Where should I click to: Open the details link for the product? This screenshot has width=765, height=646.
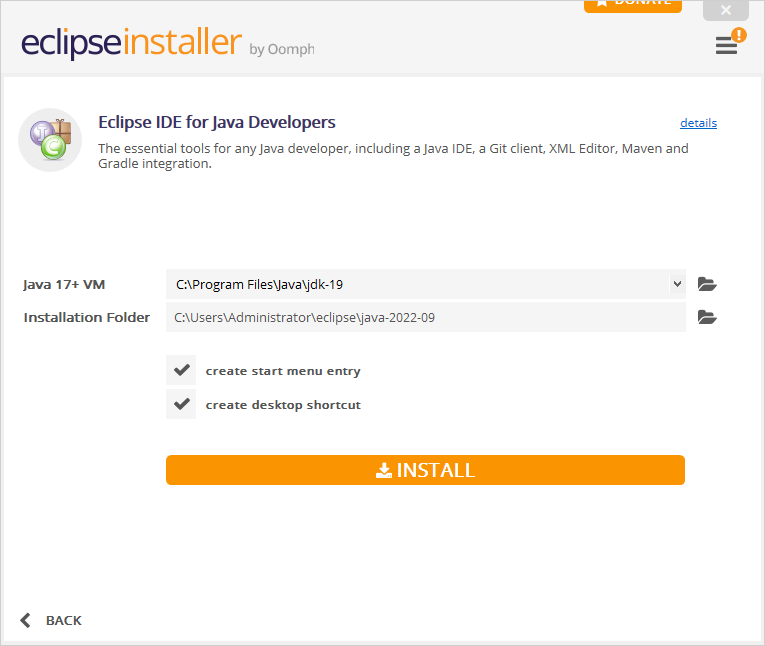pos(698,123)
